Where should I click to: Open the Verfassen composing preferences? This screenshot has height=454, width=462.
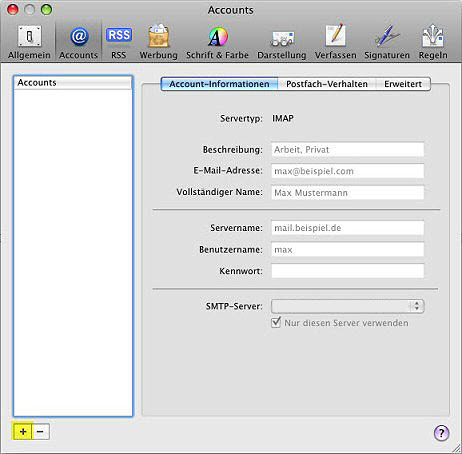[x=335, y=41]
